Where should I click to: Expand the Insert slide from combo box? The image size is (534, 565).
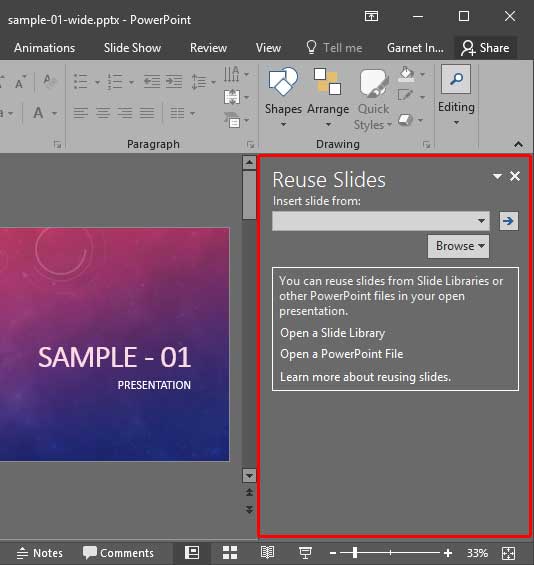(381, 221)
